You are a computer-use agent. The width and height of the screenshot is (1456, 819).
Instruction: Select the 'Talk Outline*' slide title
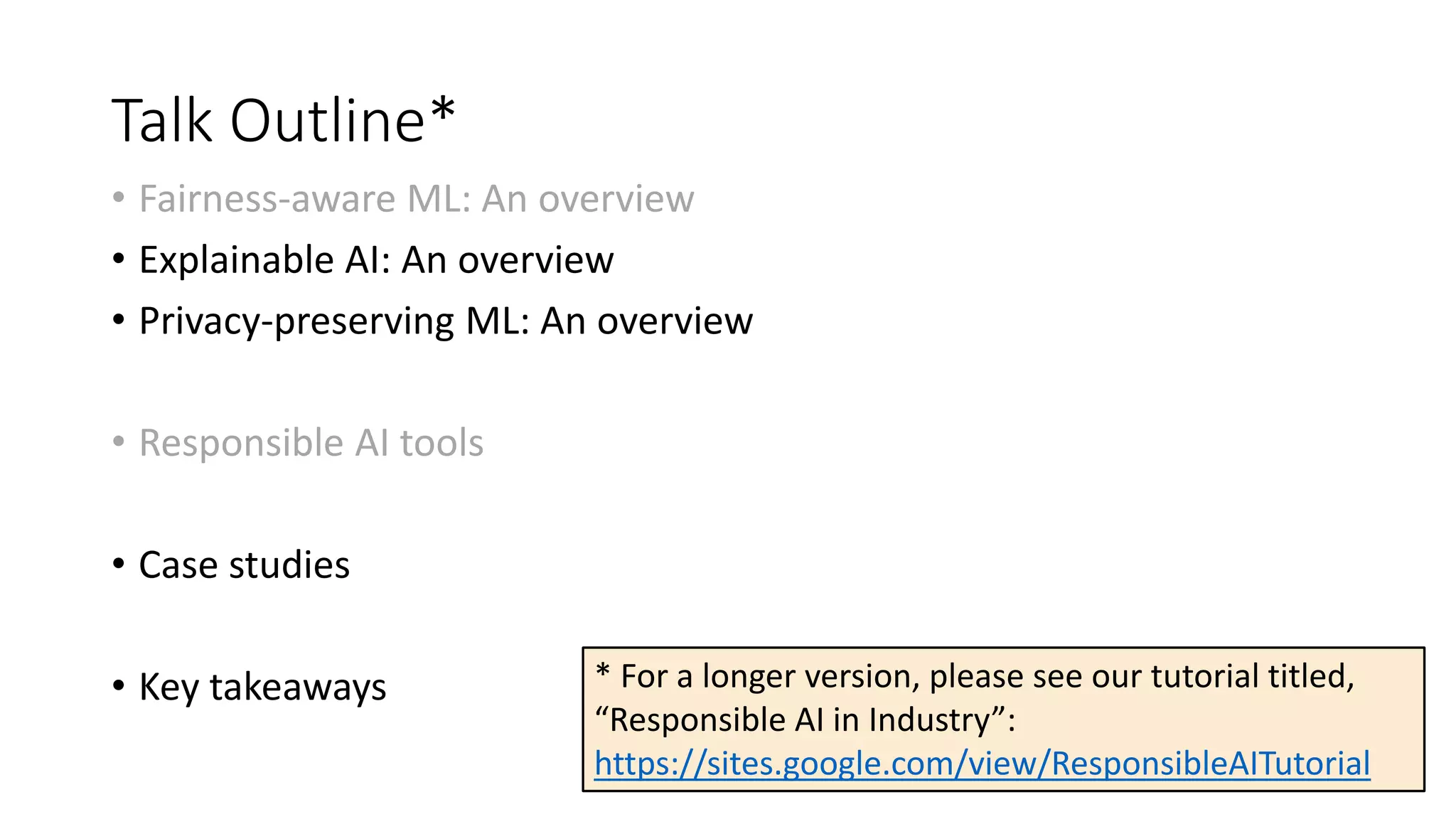click(x=283, y=119)
